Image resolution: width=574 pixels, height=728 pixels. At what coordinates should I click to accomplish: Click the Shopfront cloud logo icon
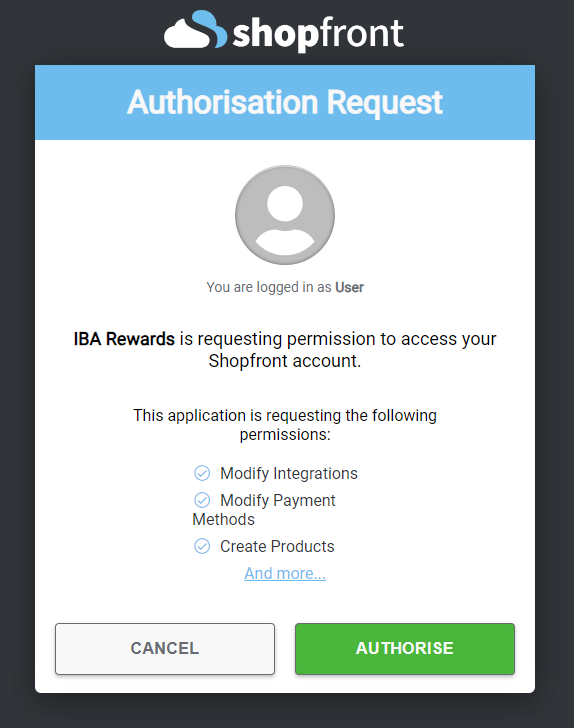click(x=196, y=29)
